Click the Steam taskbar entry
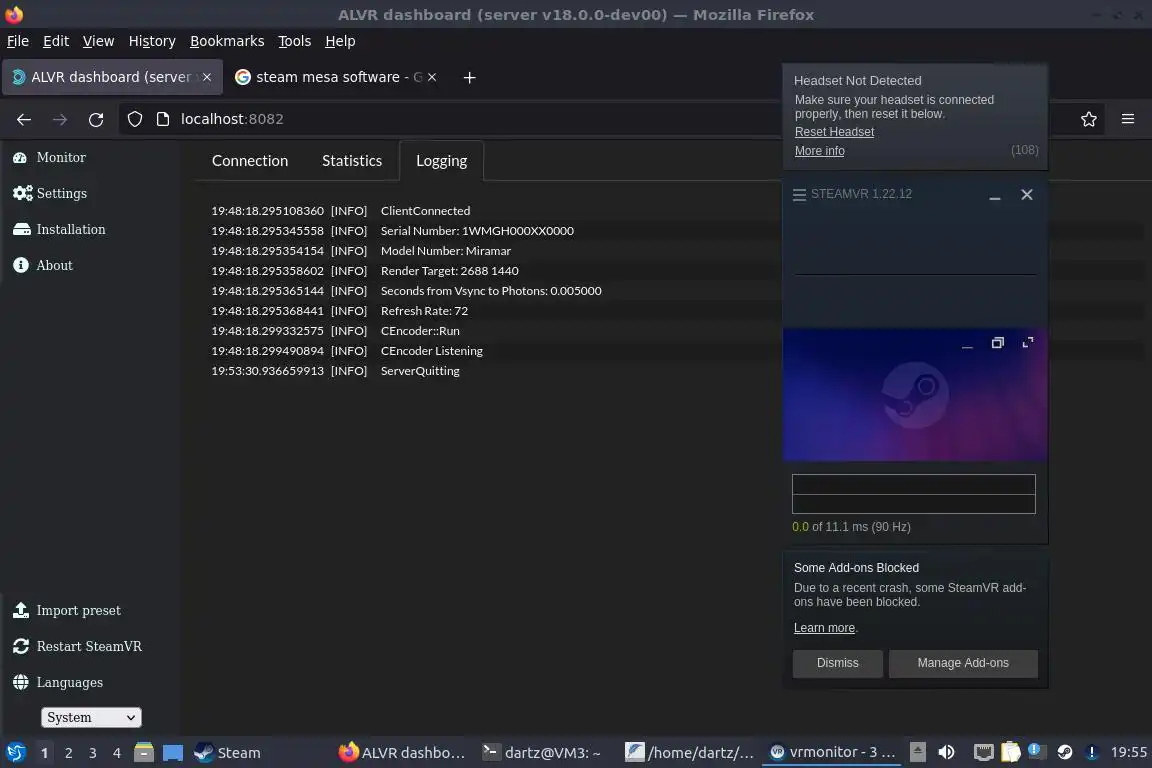Viewport: 1152px width, 768px height. click(228, 753)
